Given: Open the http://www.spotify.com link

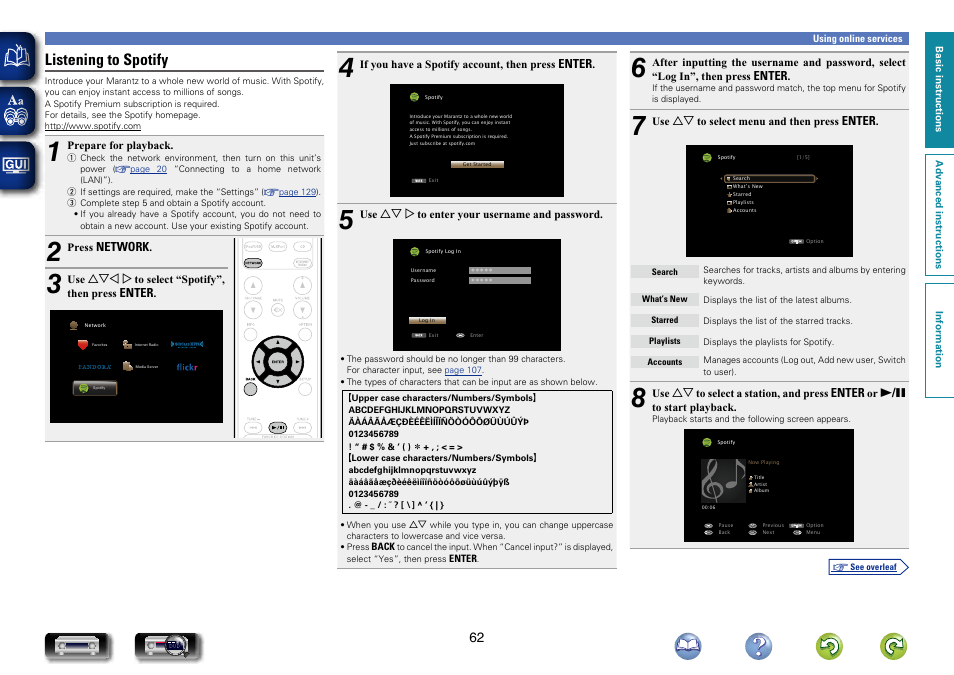Looking at the screenshot, I should (92, 126).
